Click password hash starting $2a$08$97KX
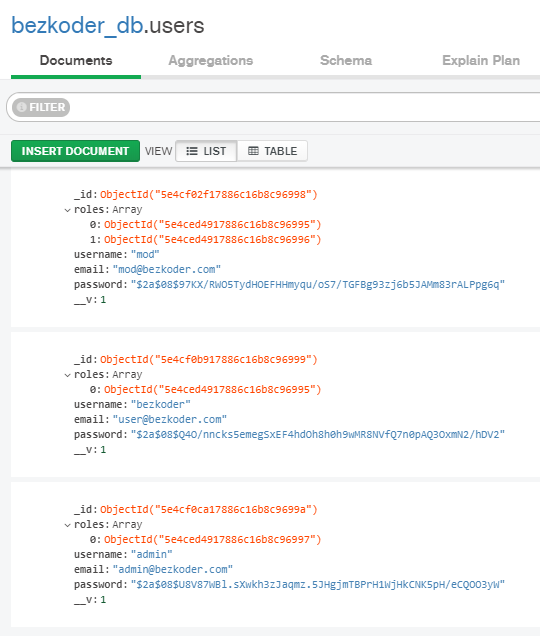The width and height of the screenshot is (540, 636). [318, 285]
